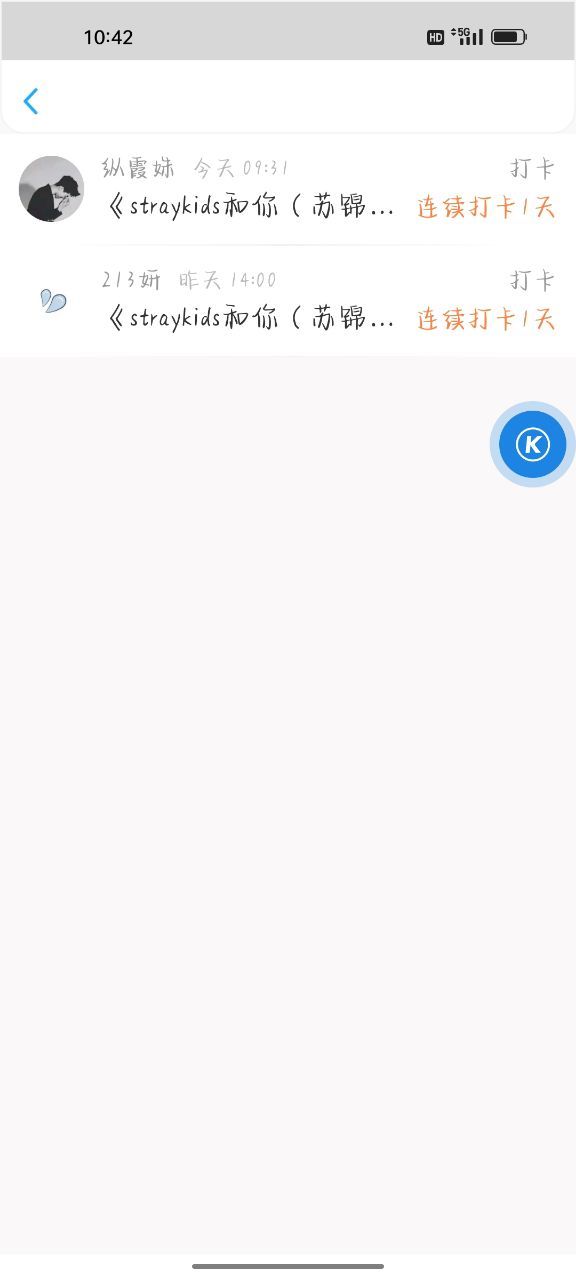The height and width of the screenshot is (1280, 576).
Task: Open 213妍's water drop avatar
Action: [x=52, y=300]
